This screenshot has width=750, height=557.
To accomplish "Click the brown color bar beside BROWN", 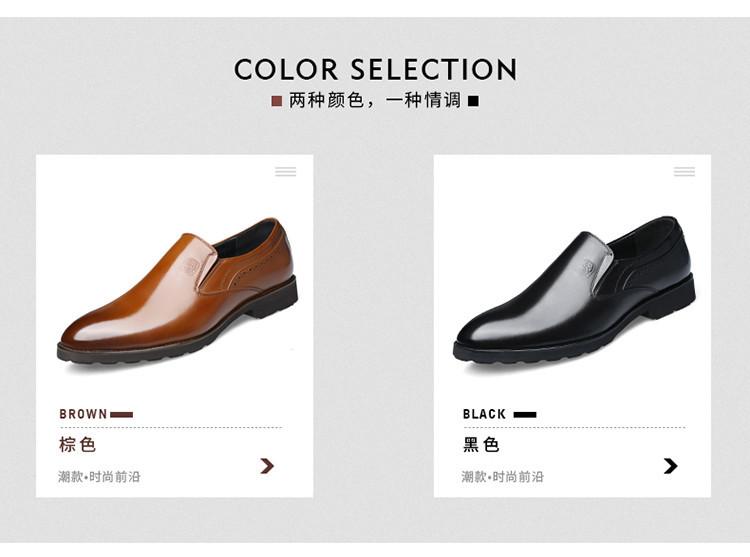I will click(121, 415).
